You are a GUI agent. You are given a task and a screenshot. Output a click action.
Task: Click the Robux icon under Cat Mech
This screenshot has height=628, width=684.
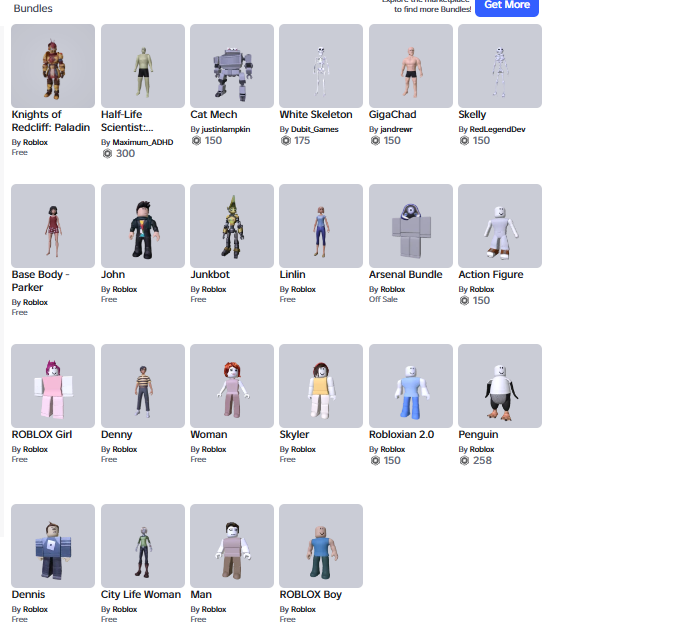click(196, 140)
